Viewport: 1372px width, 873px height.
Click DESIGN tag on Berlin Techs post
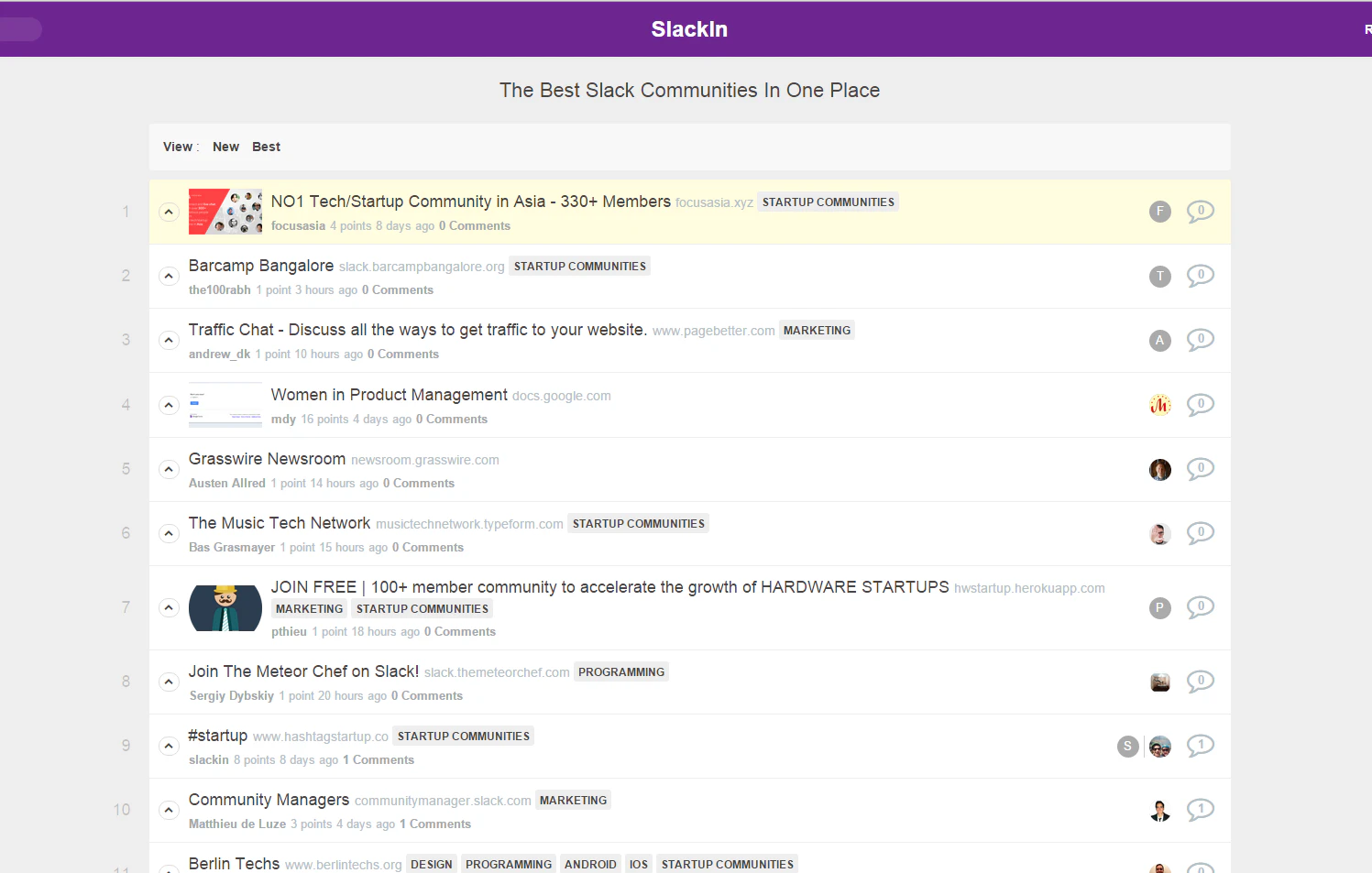[x=432, y=864]
